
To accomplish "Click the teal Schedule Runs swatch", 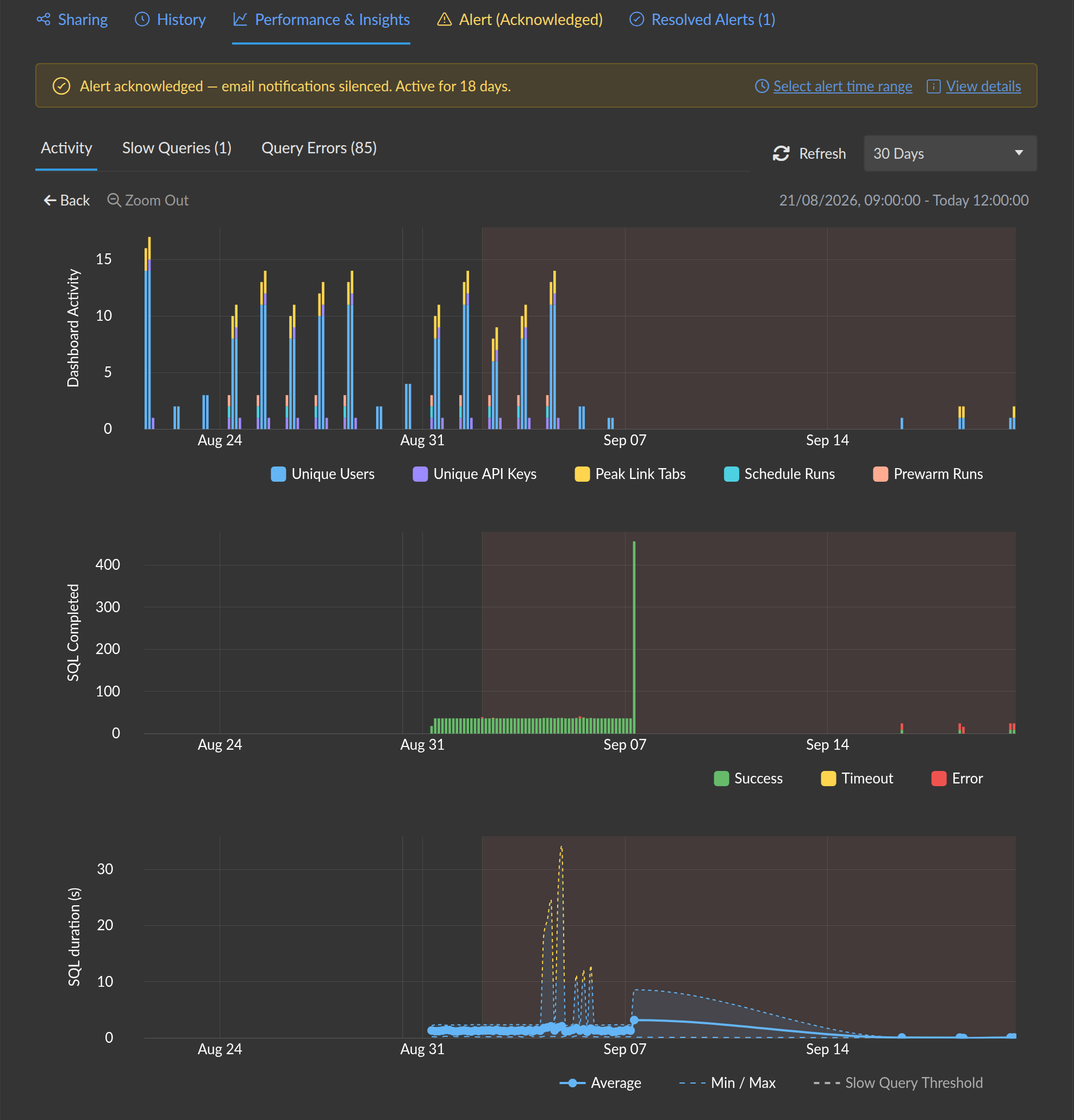I will [731, 474].
